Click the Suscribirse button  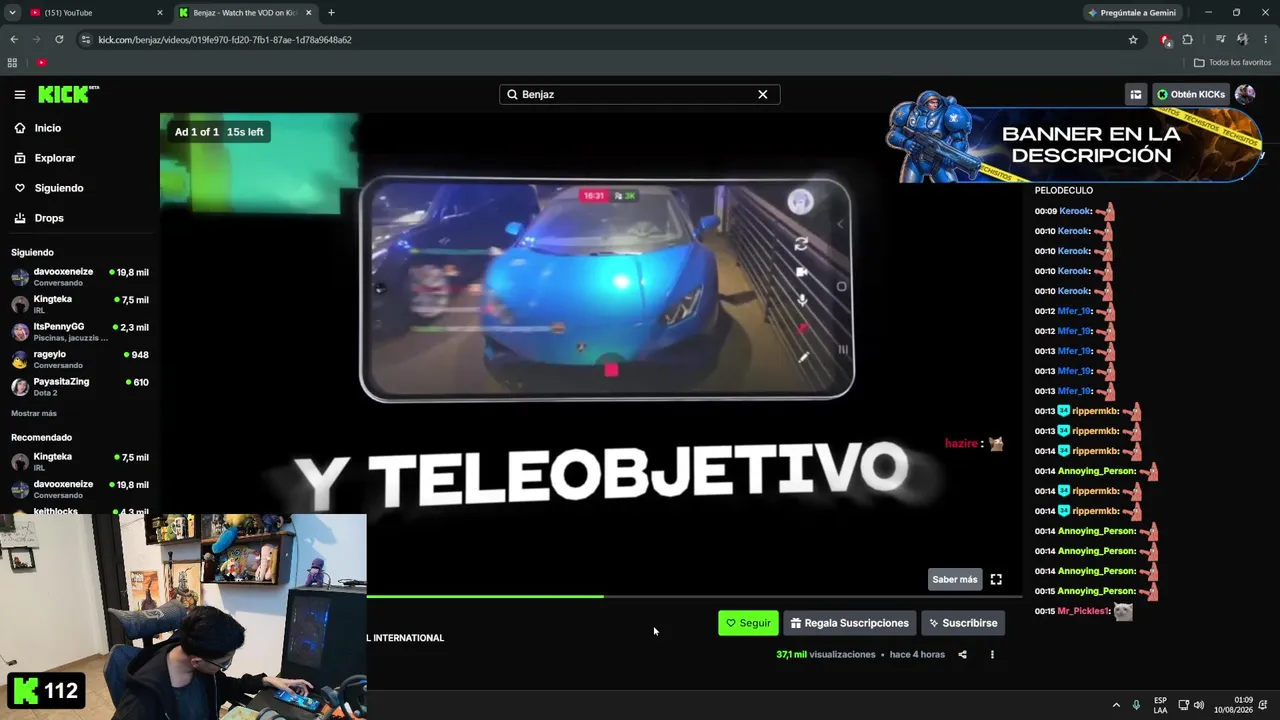click(963, 623)
